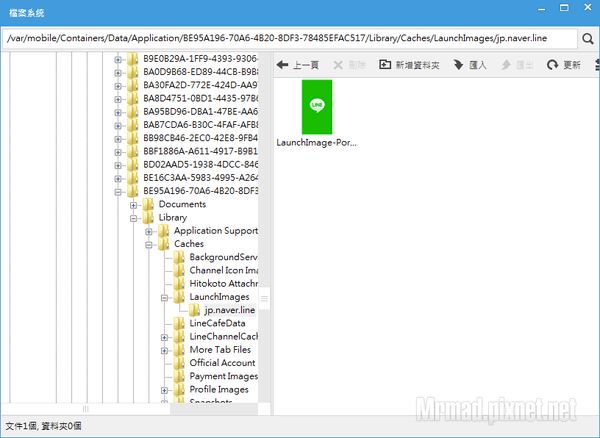Select the Payment Images folder
The width and height of the screenshot is (600, 438).
click(x=223, y=376)
